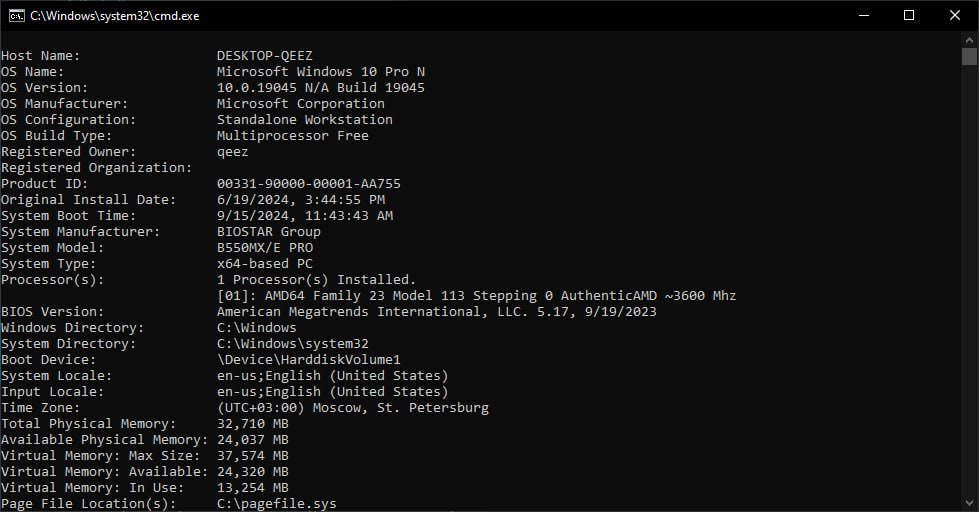Click the System Model value B550MX/E PRO
979x512 pixels.
[265, 247]
